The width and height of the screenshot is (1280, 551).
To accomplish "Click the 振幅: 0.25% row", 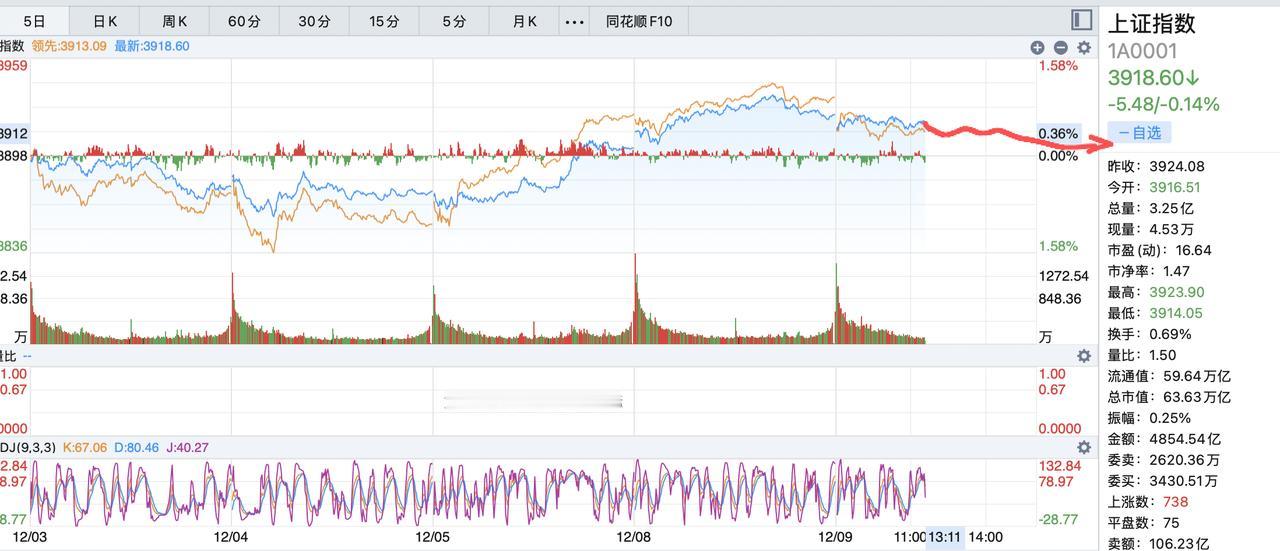I will (x=1150, y=418).
